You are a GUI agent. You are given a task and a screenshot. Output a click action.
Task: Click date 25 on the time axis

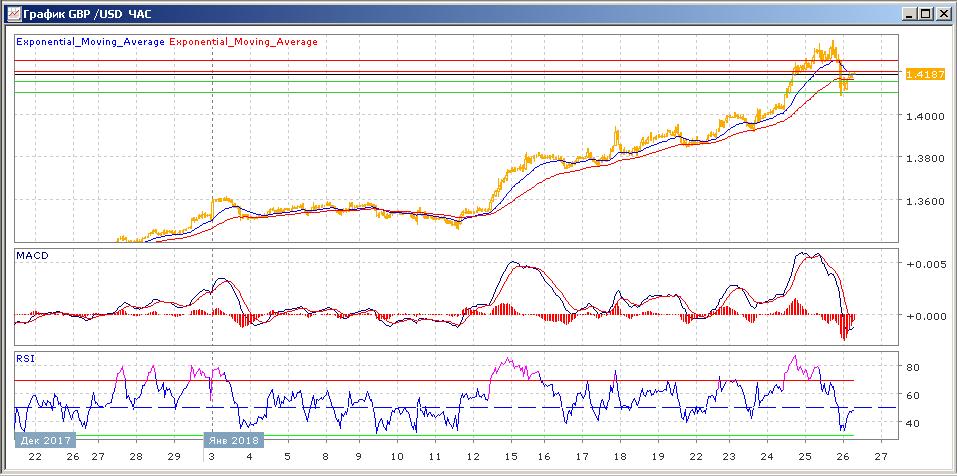click(x=805, y=456)
